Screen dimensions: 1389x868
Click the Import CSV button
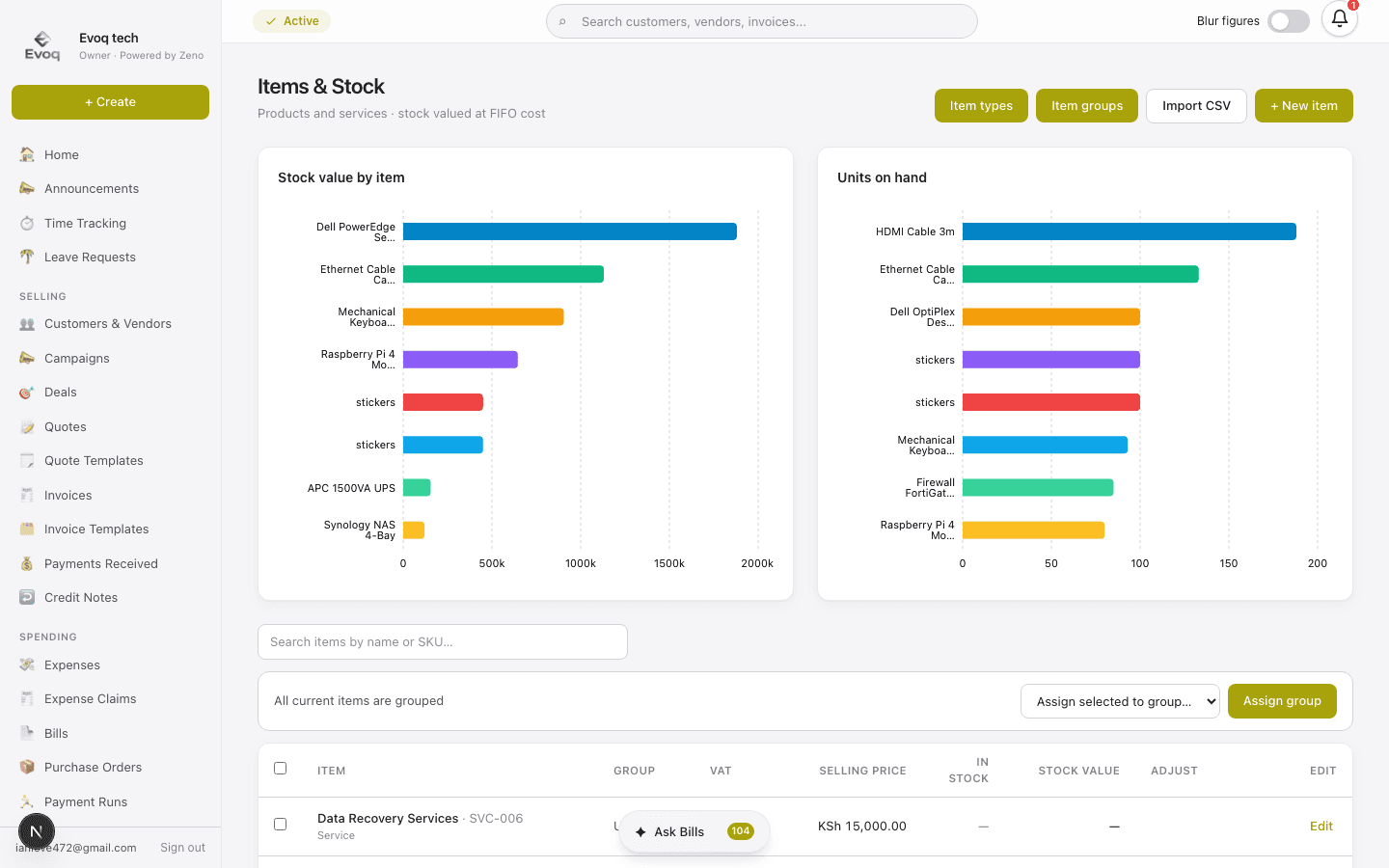click(1196, 106)
